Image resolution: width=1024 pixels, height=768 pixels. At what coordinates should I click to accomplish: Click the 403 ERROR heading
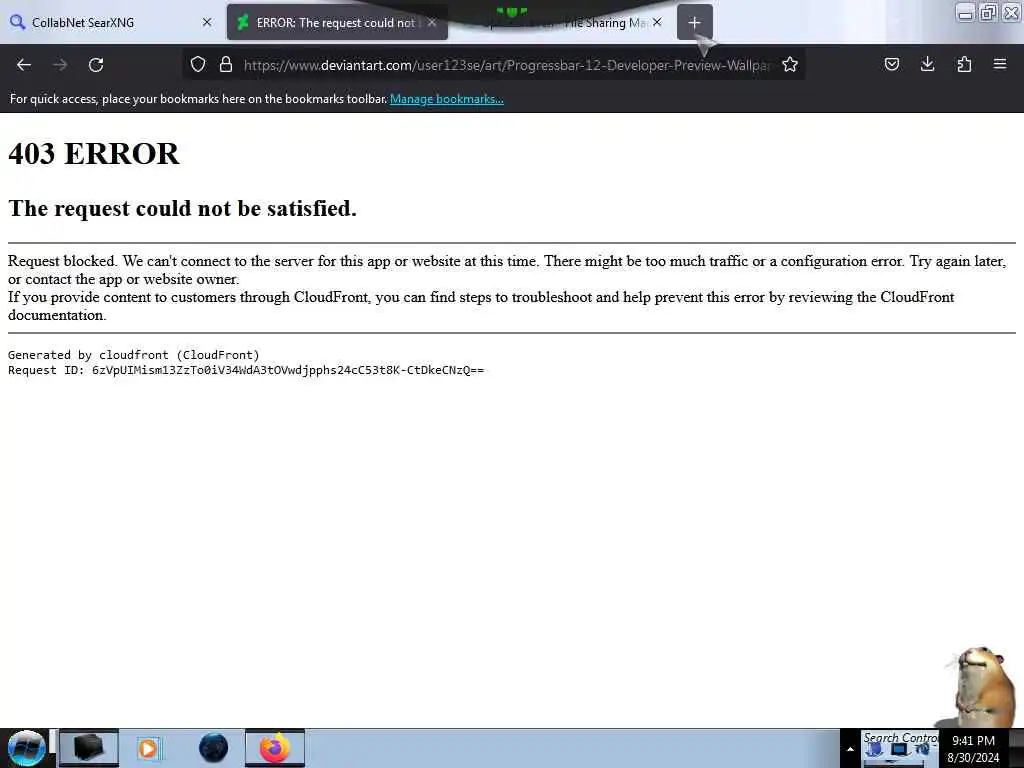tap(93, 154)
